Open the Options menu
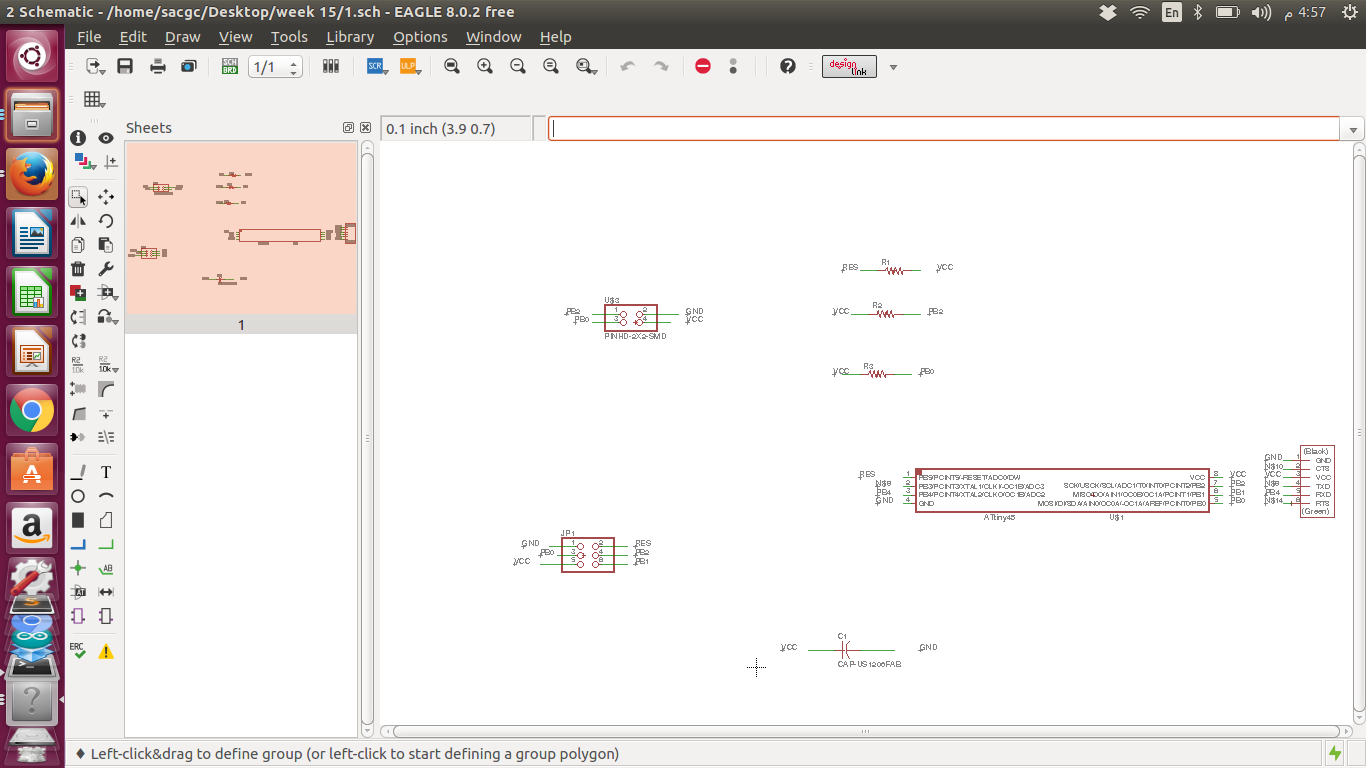 [420, 37]
